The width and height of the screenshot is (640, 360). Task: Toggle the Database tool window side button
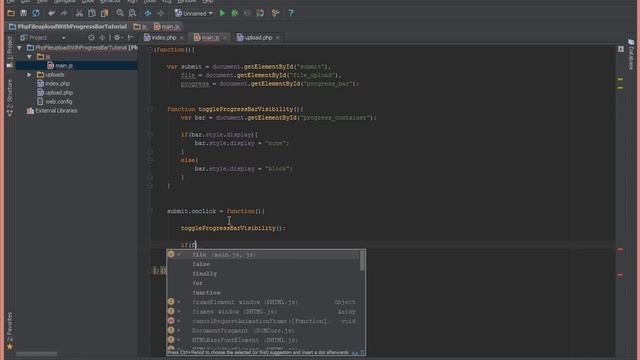tap(631, 54)
